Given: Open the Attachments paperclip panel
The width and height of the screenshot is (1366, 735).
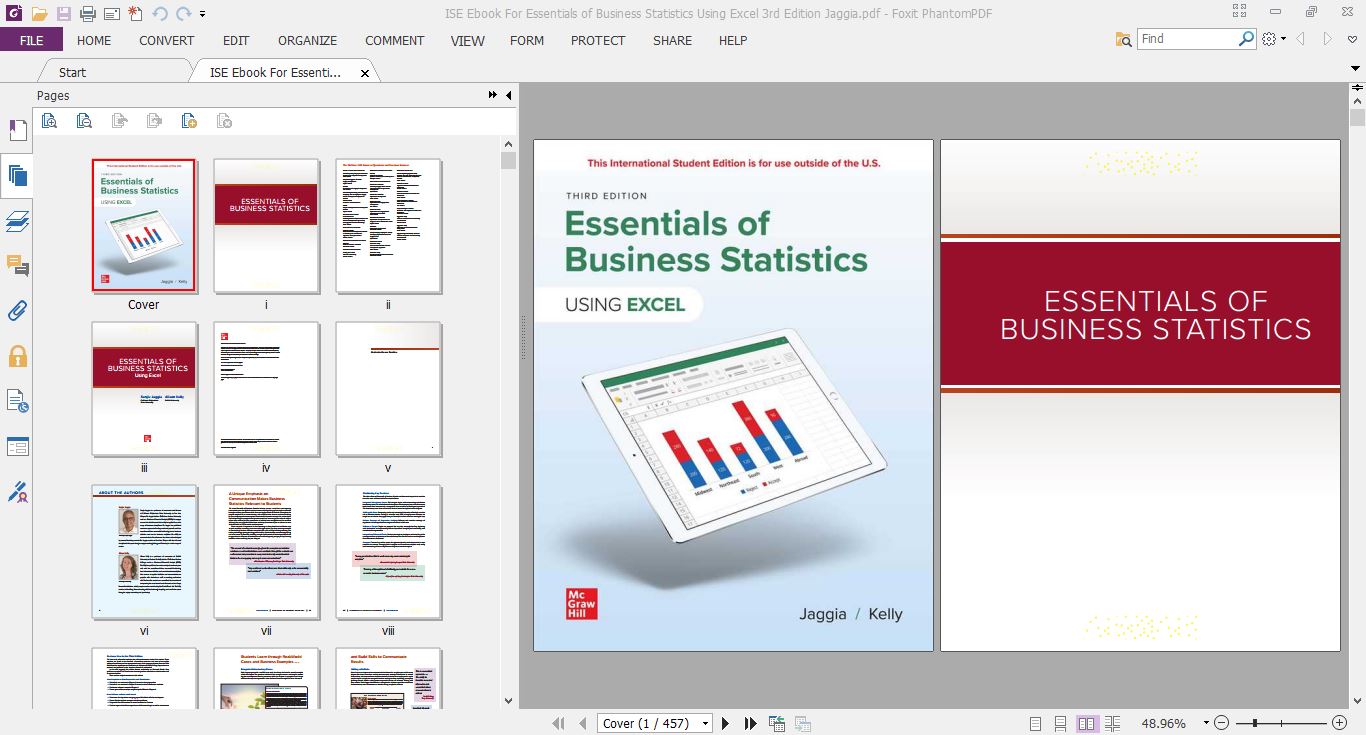Looking at the screenshot, I should click(17, 310).
